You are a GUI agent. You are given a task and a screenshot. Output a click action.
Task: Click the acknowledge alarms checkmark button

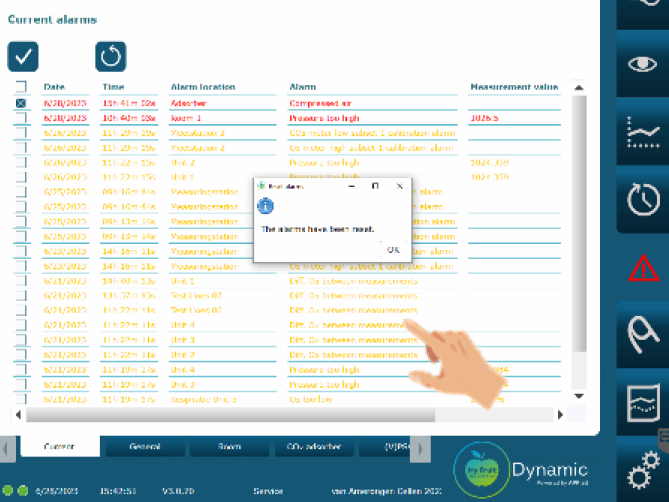(x=23, y=56)
